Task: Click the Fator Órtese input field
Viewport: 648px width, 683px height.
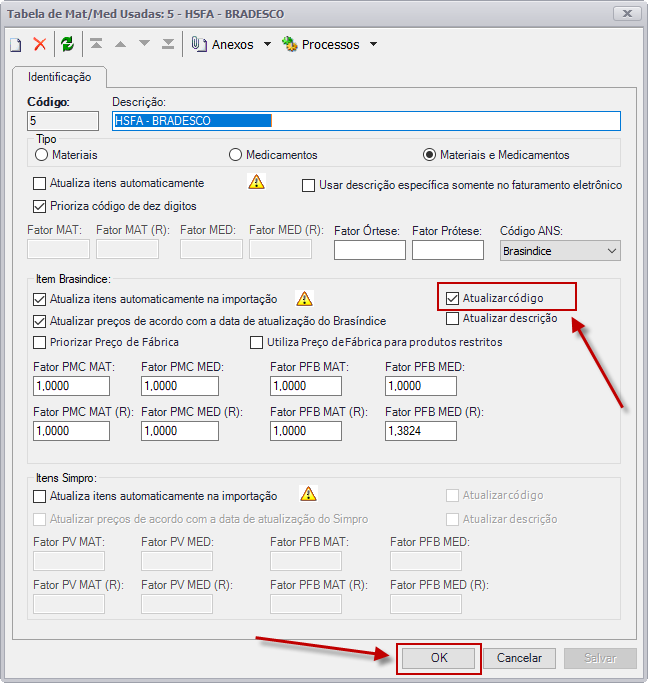Action: (x=370, y=250)
